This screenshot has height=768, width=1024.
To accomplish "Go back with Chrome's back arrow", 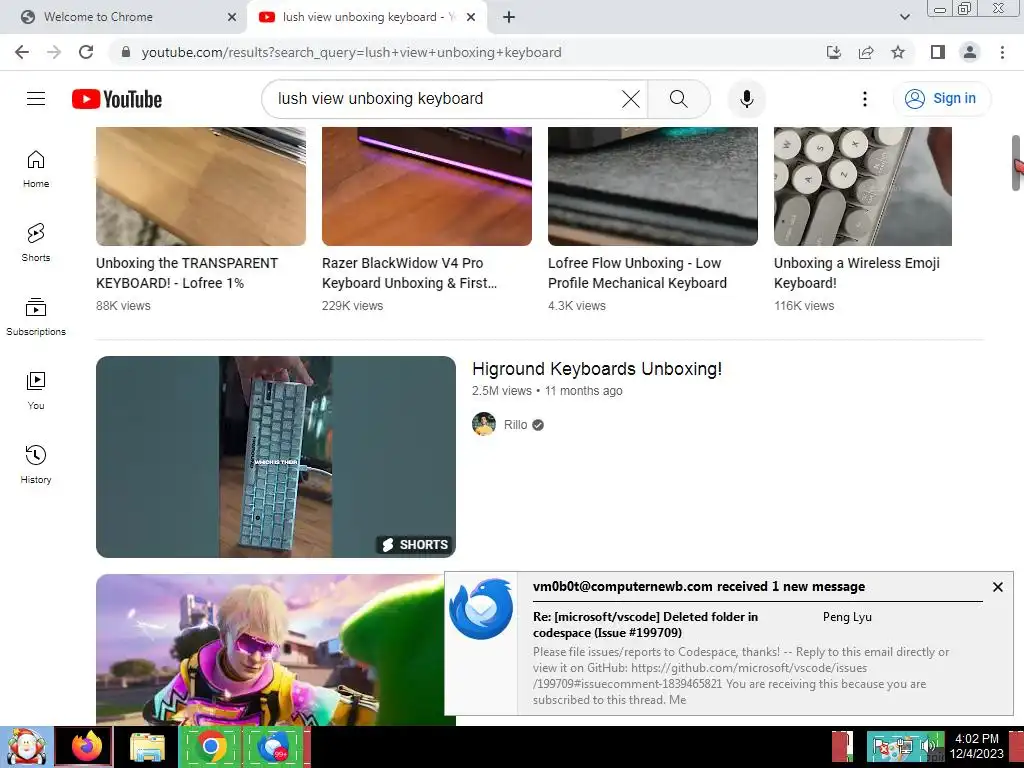I will coord(22,52).
